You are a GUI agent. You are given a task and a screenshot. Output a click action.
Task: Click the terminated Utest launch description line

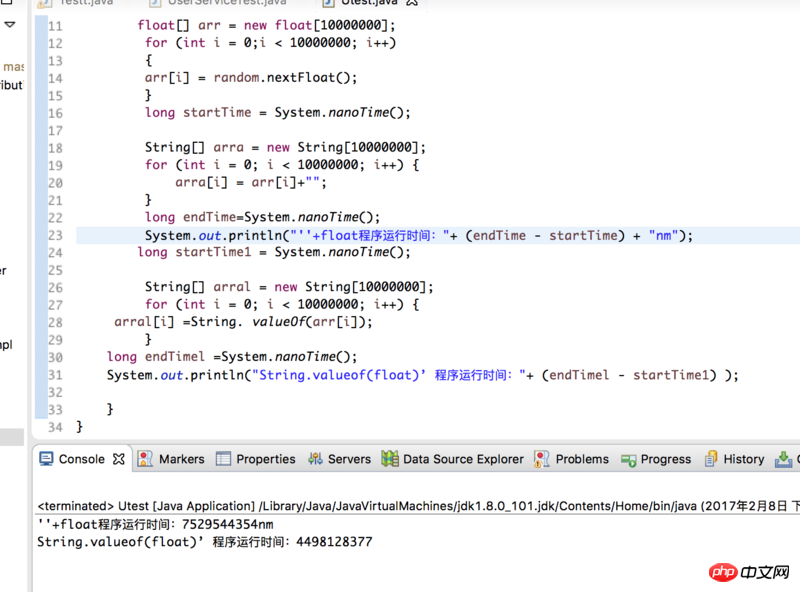coord(418,506)
